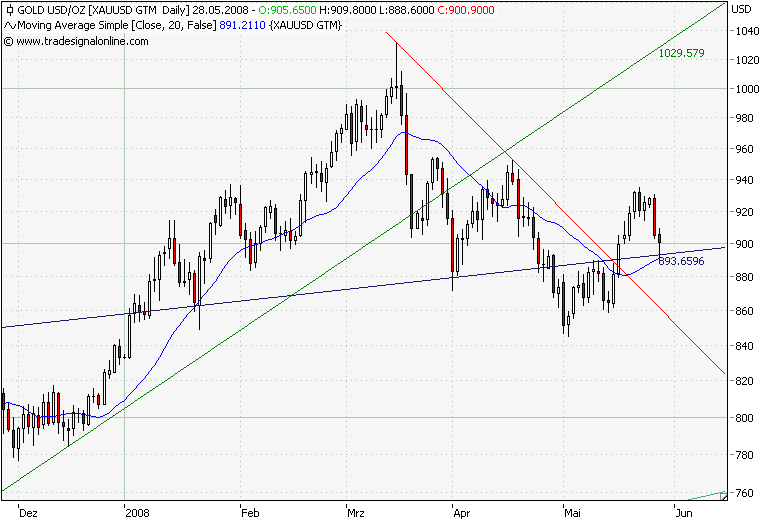
Task: Click the resize grip in the chart's bottom-right corner
Action: coord(723,497)
